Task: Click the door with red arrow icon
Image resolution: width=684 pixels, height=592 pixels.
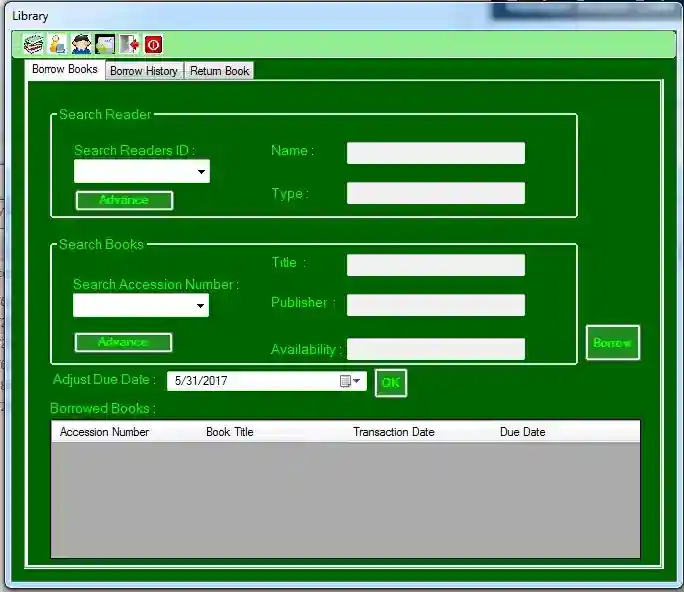Action: tap(129, 44)
